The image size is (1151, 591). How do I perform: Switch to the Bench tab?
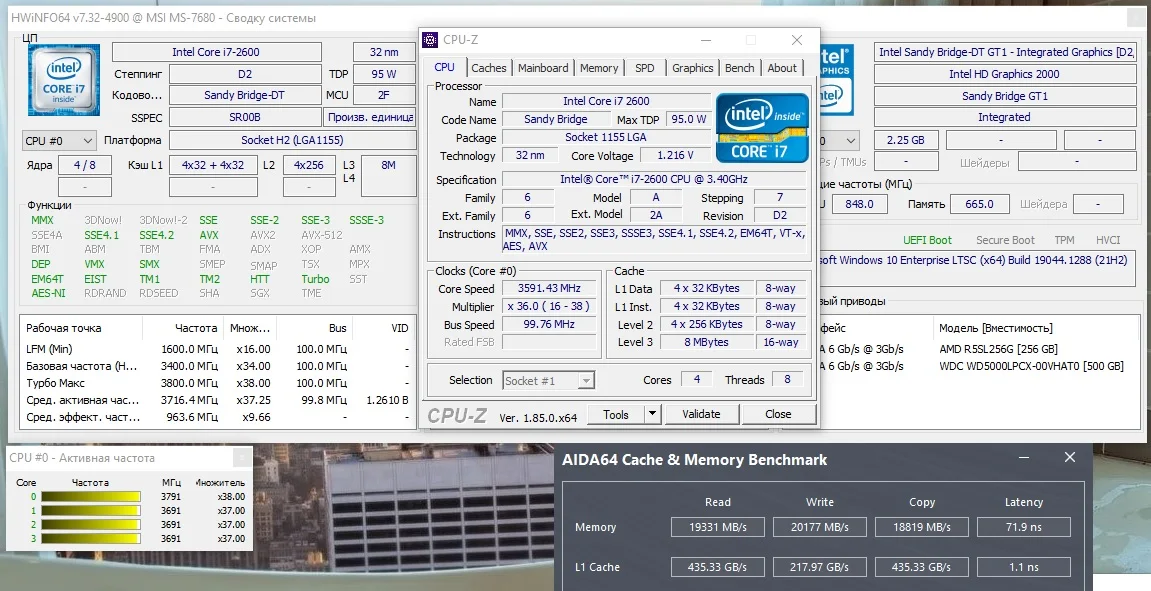tap(739, 68)
